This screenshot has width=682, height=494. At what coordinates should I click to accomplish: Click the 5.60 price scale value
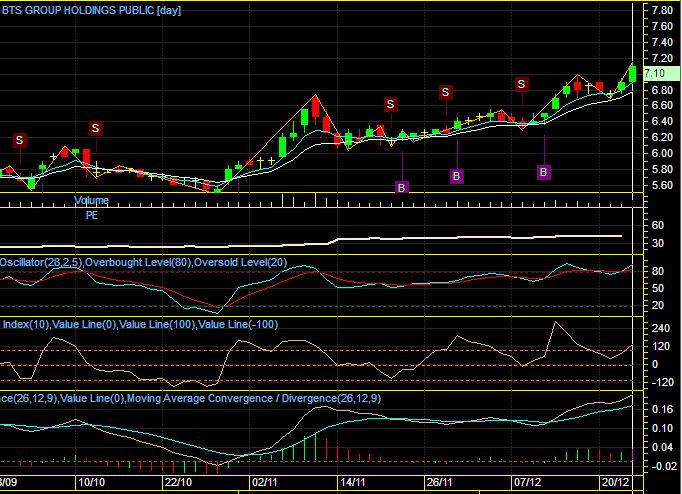[662, 185]
